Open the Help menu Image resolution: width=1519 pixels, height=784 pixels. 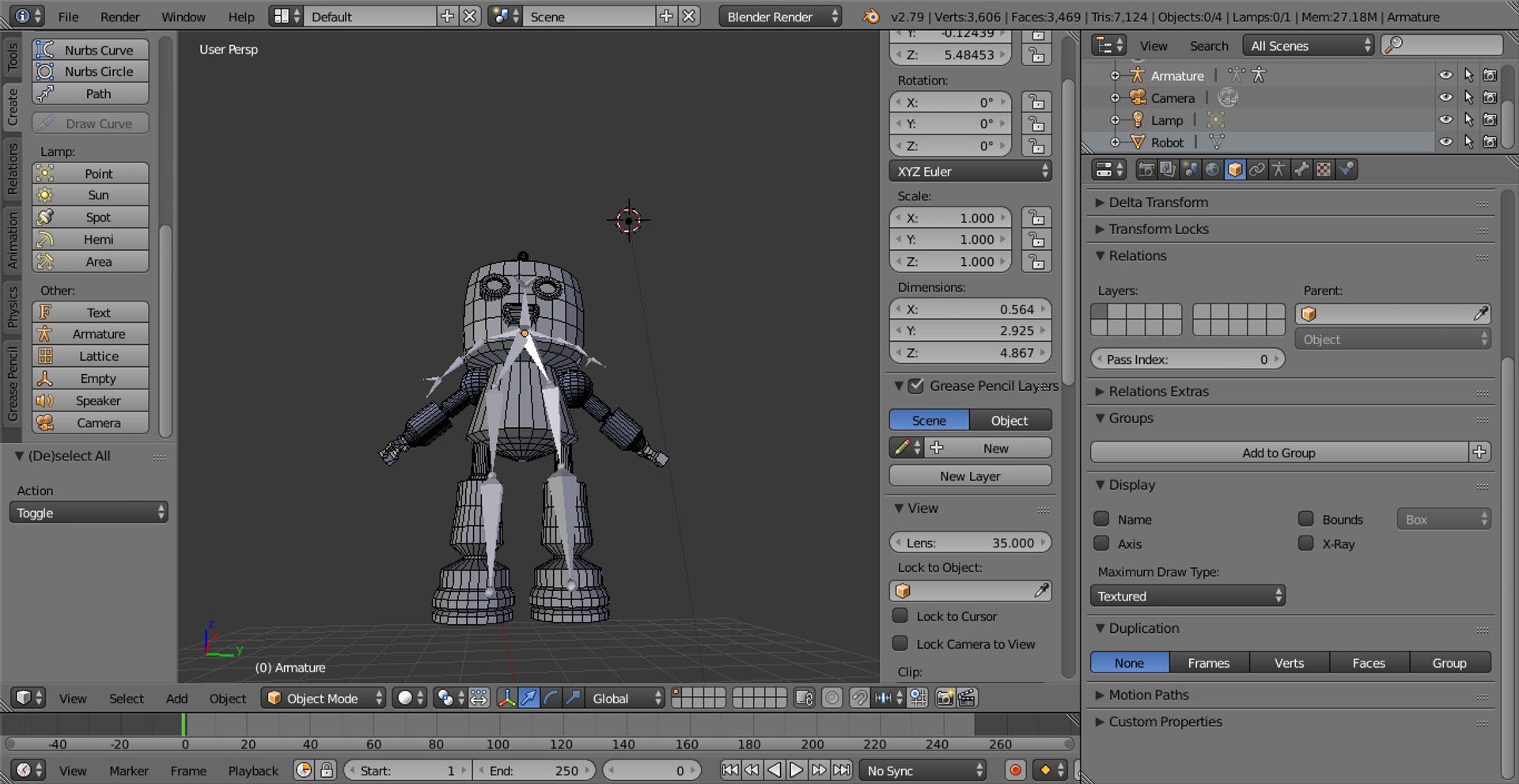point(241,17)
